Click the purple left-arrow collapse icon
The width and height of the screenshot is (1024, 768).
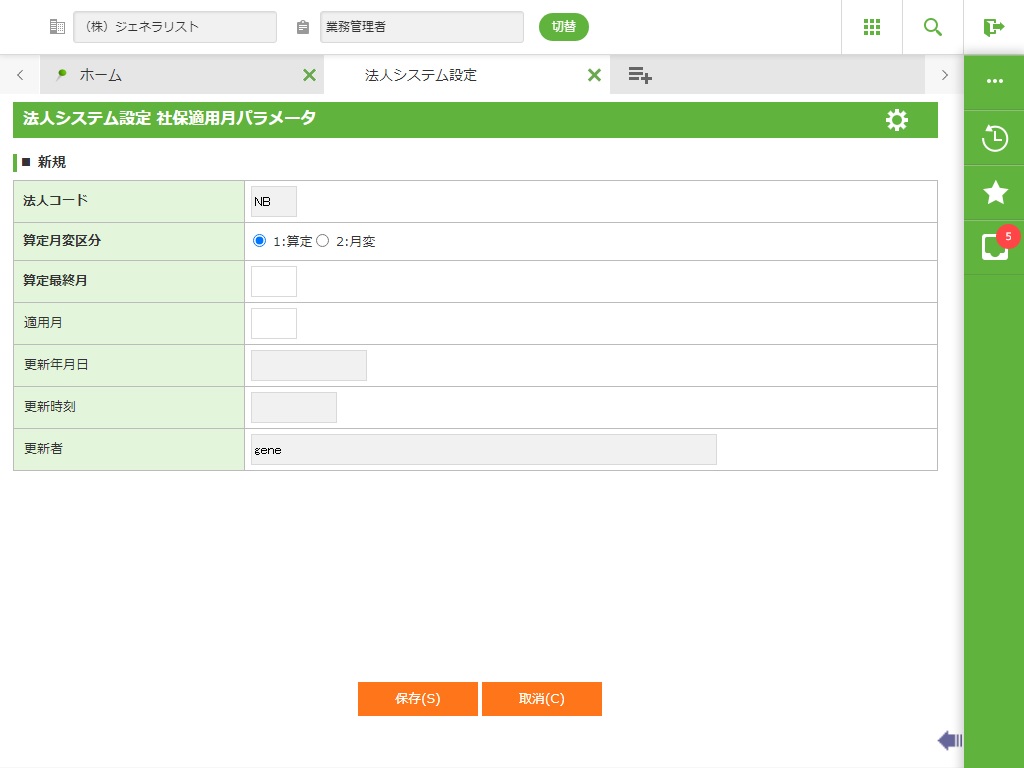[x=949, y=740]
